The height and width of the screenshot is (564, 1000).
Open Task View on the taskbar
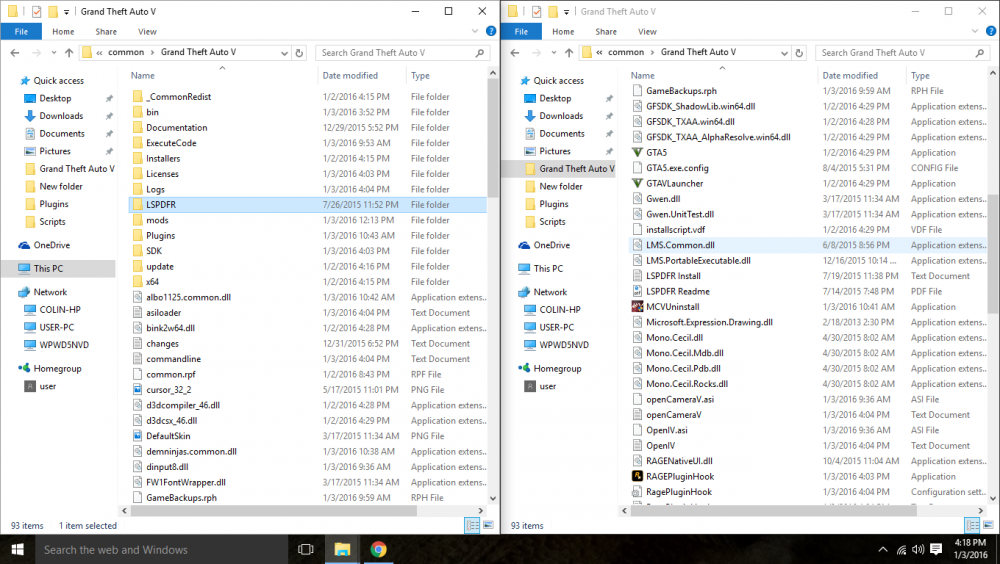tap(305, 549)
